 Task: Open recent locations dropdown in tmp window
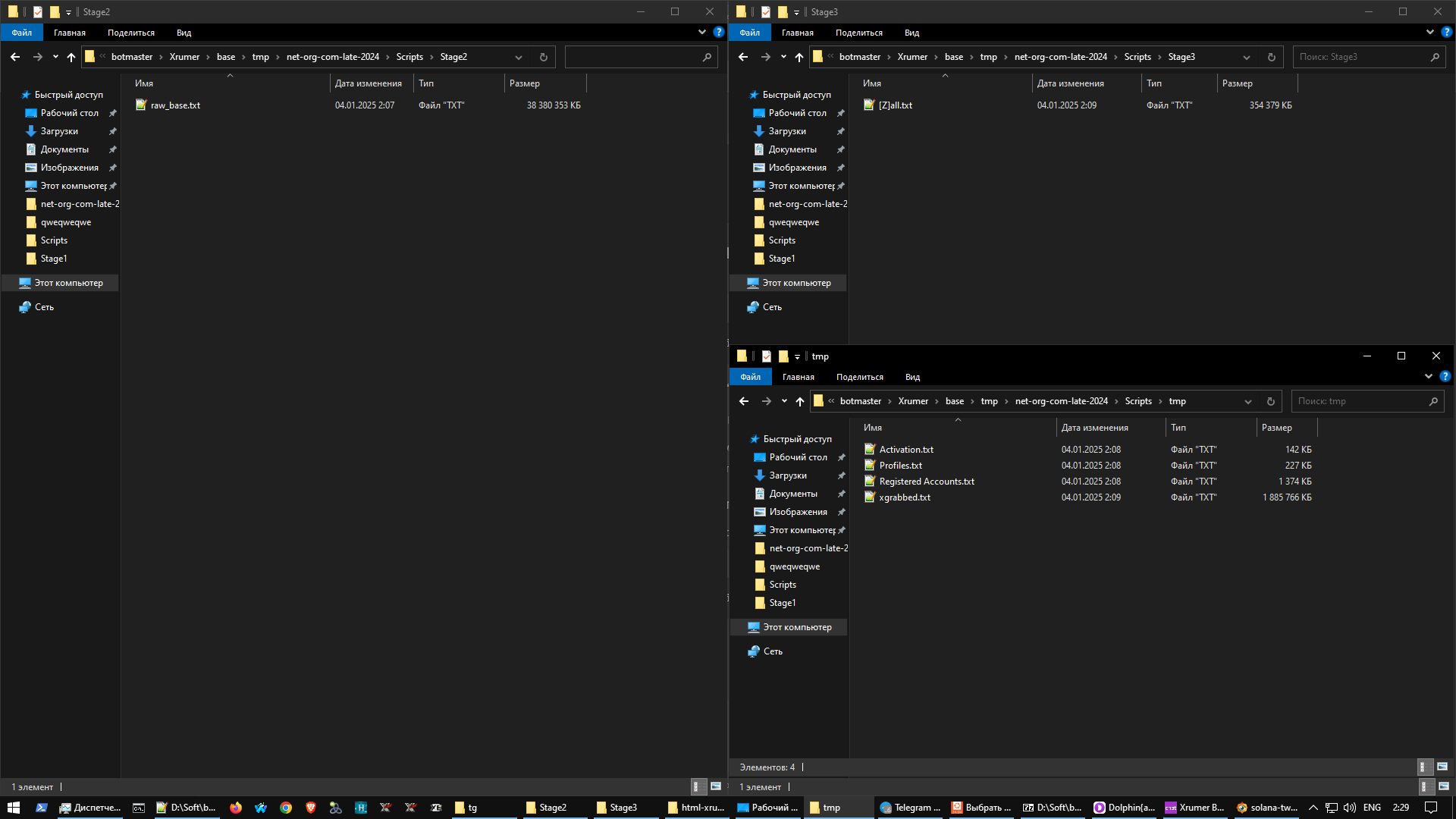[x=784, y=401]
